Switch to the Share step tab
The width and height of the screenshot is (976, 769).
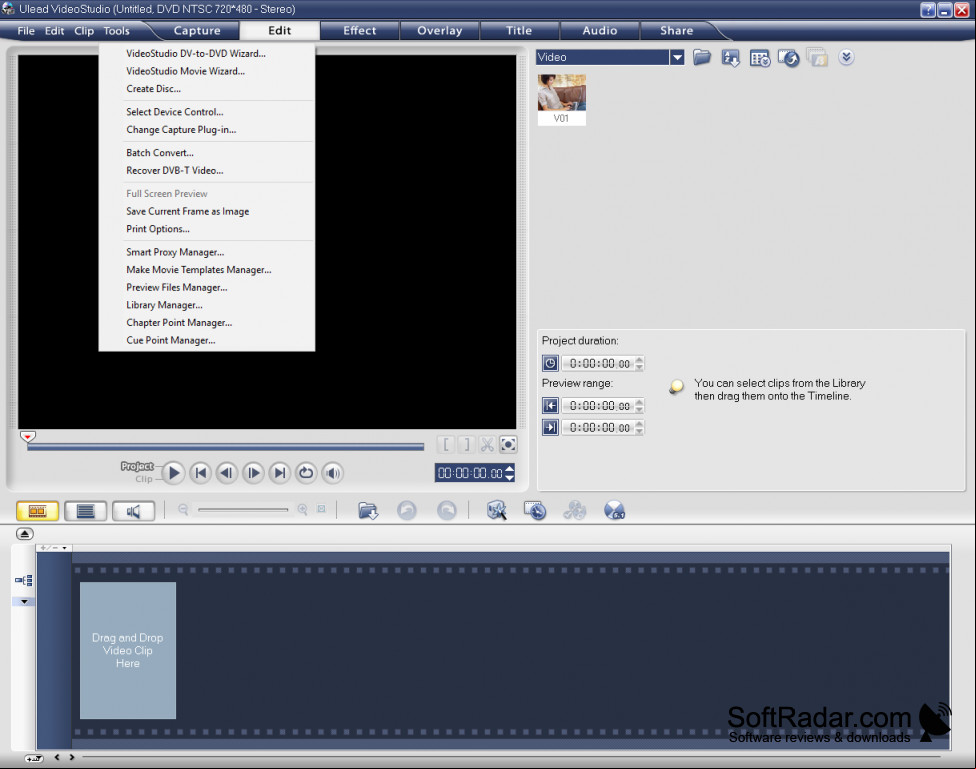677,31
